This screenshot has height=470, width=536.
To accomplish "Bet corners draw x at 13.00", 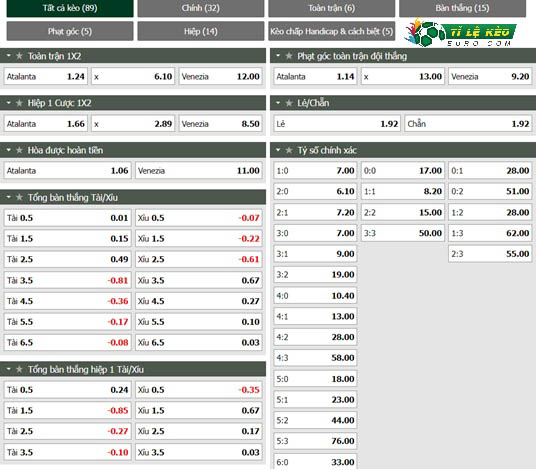I will point(403,76).
